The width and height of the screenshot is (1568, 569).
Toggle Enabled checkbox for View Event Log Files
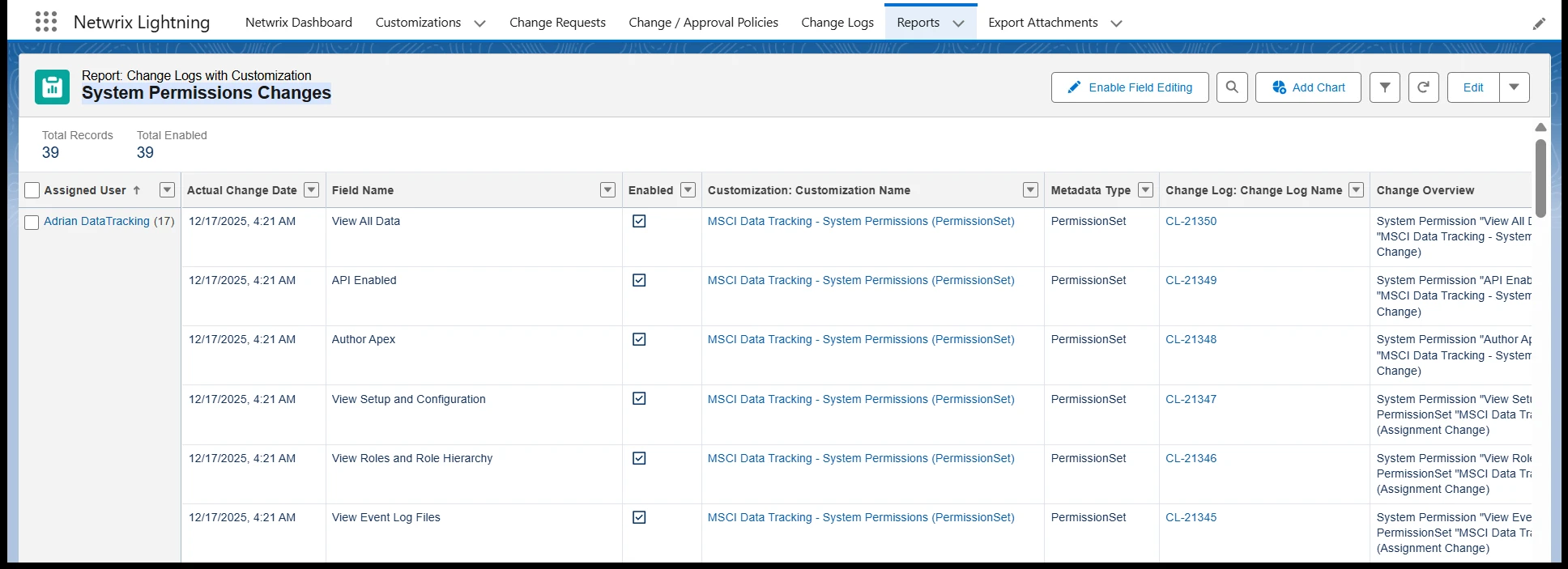point(639,517)
